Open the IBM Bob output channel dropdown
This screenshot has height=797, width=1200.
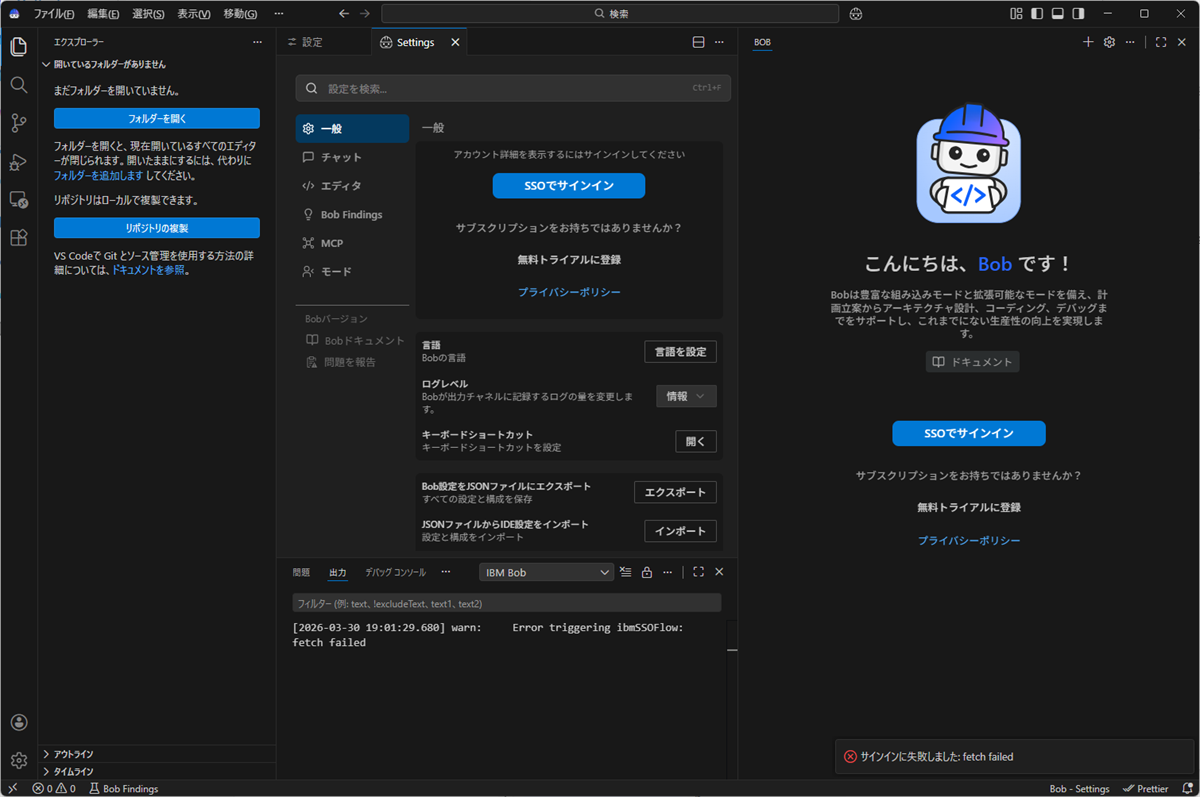[546, 572]
